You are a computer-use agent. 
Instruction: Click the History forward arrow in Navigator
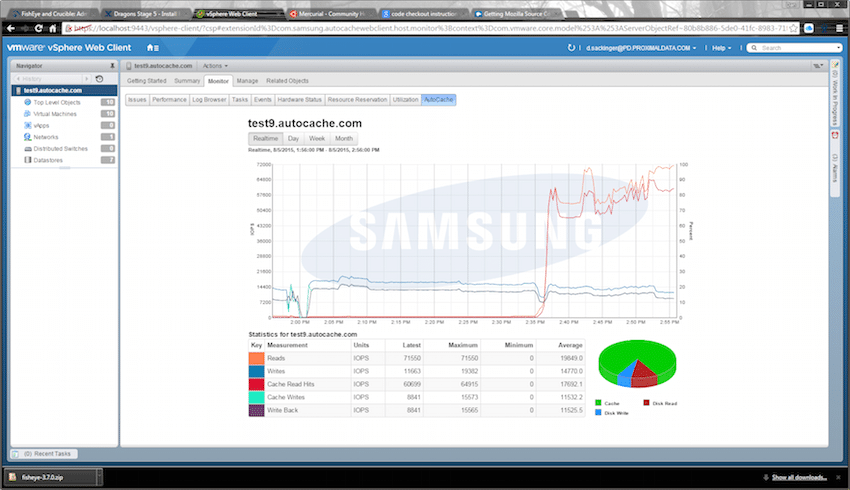[86, 79]
